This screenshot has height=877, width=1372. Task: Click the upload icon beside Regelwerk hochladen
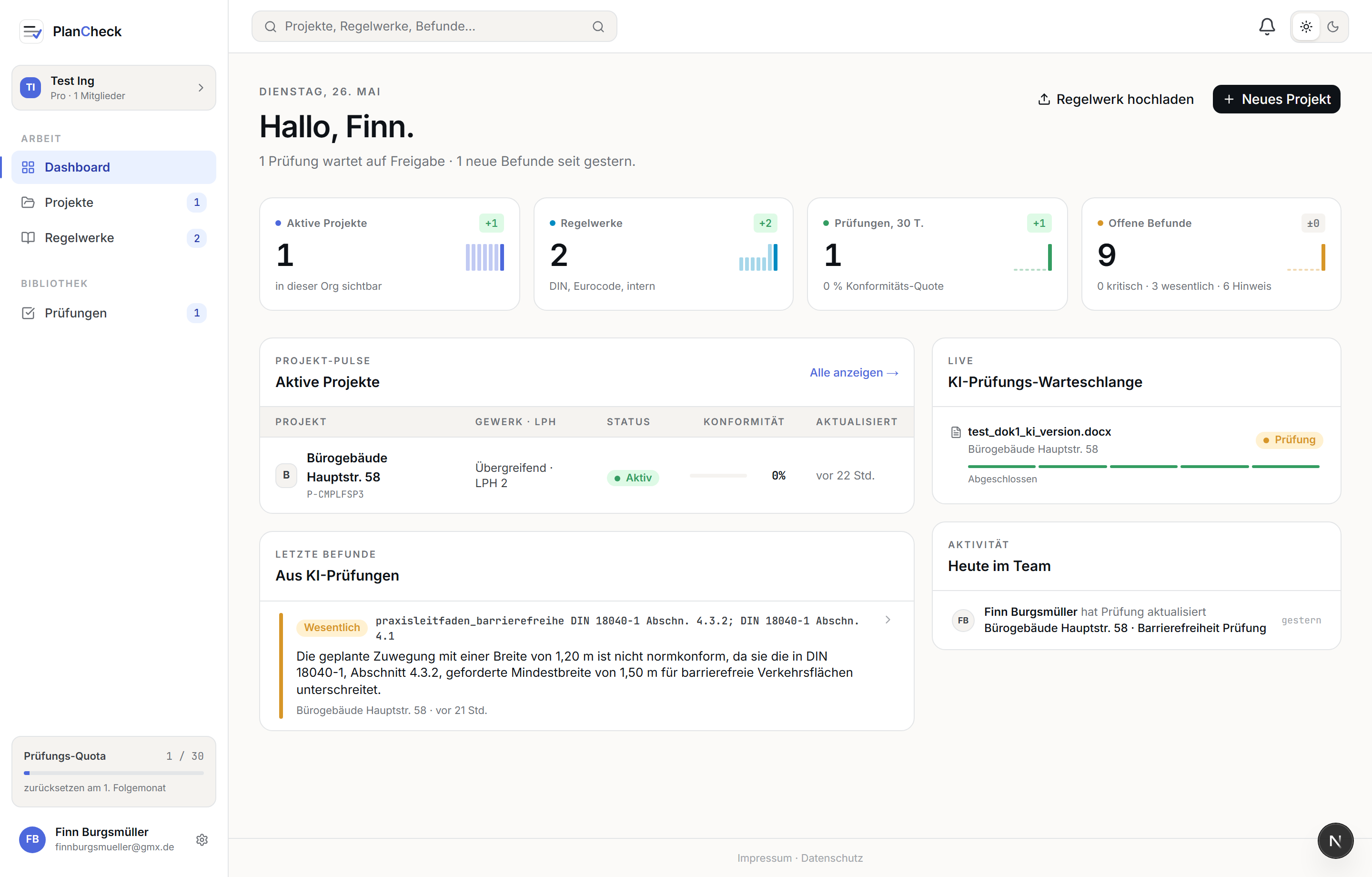pos(1044,99)
